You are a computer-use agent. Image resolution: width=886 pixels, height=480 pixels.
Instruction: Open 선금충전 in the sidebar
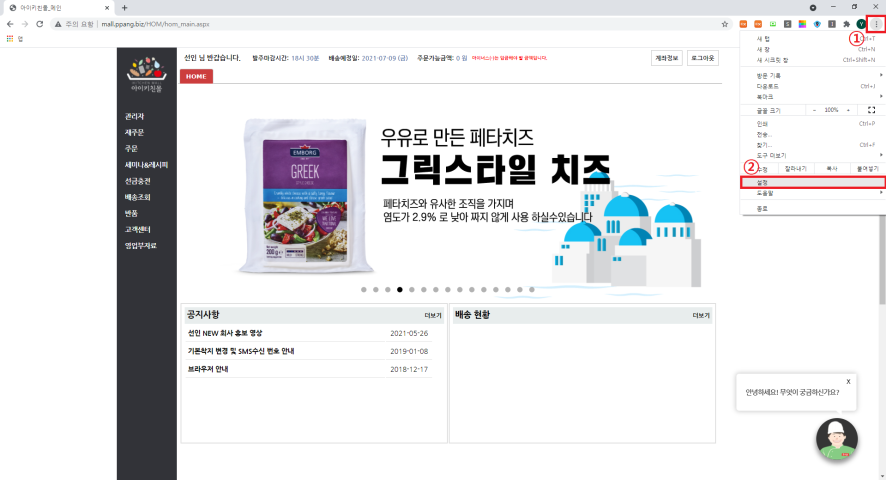pos(137,181)
